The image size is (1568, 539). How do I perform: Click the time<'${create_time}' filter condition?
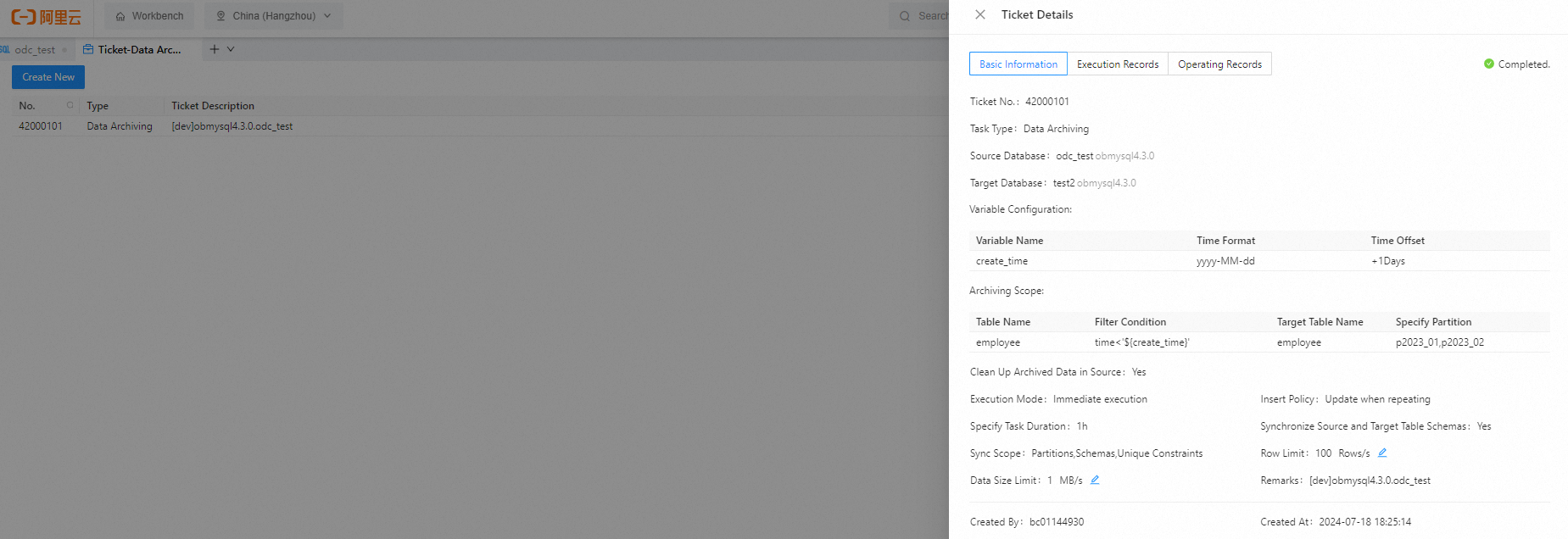(1141, 342)
